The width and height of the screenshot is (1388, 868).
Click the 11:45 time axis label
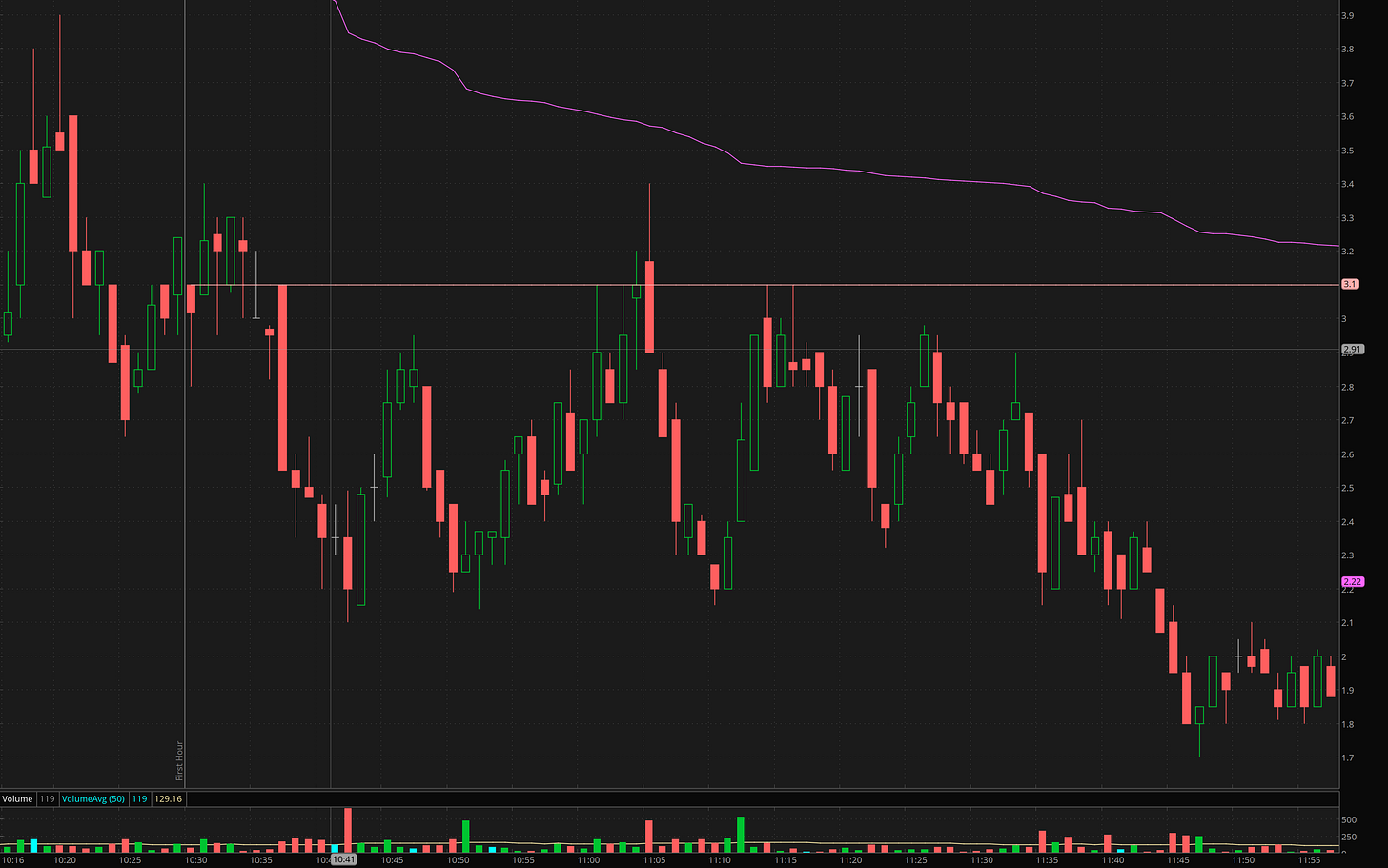(x=1177, y=859)
